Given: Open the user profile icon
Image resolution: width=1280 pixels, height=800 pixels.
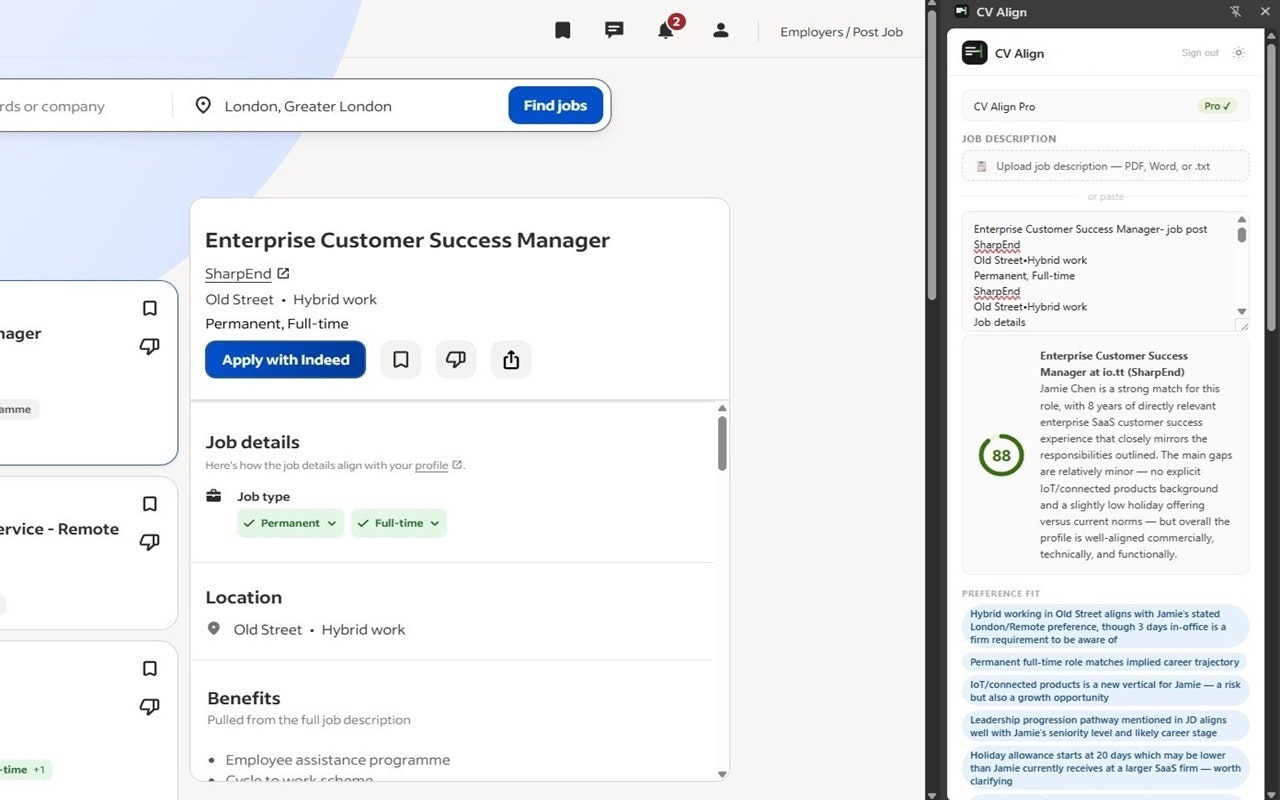Looking at the screenshot, I should tap(720, 31).
